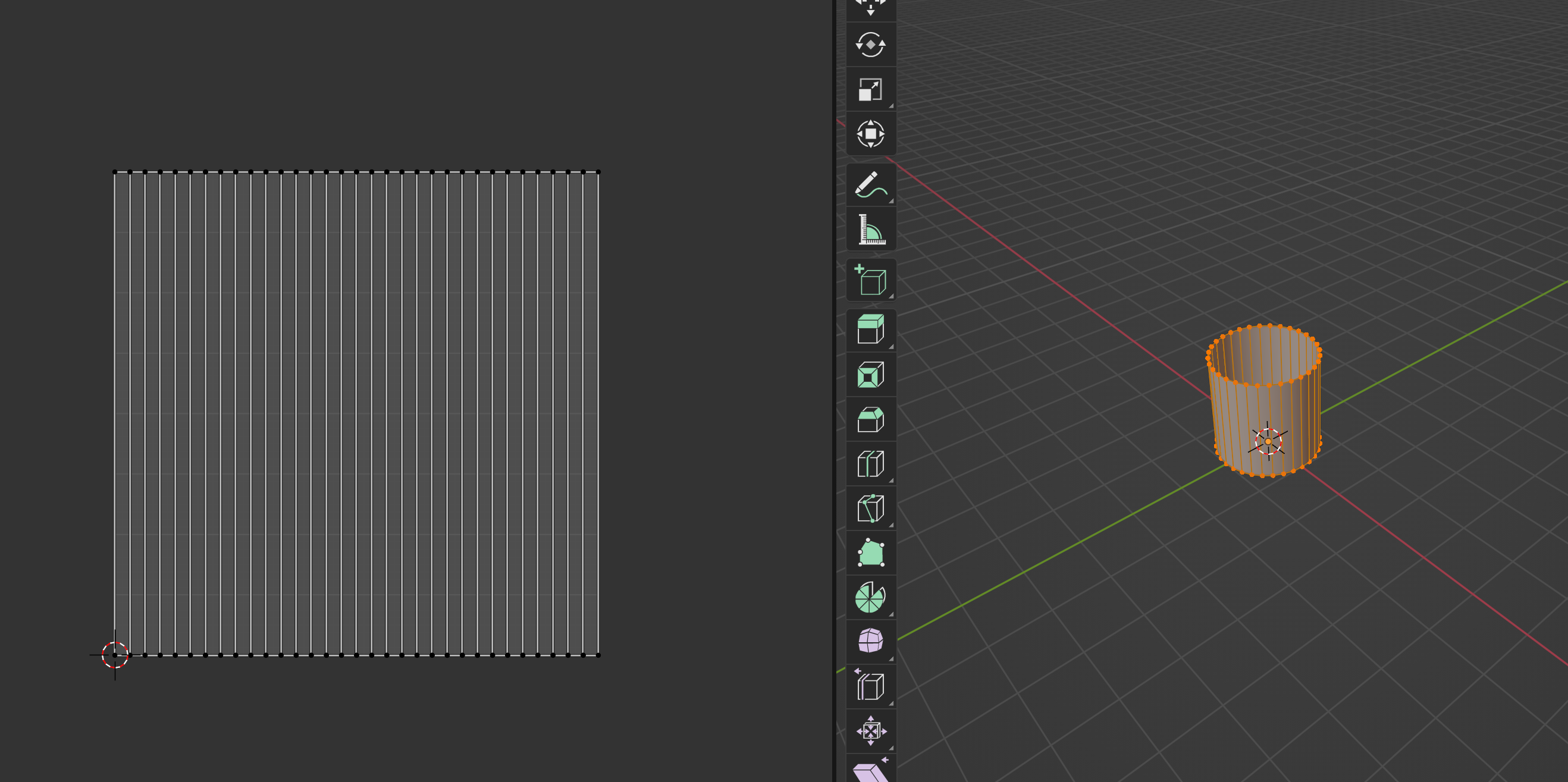Viewport: 1568px width, 782px height.
Task: Select the Measure tool
Action: 870,228
